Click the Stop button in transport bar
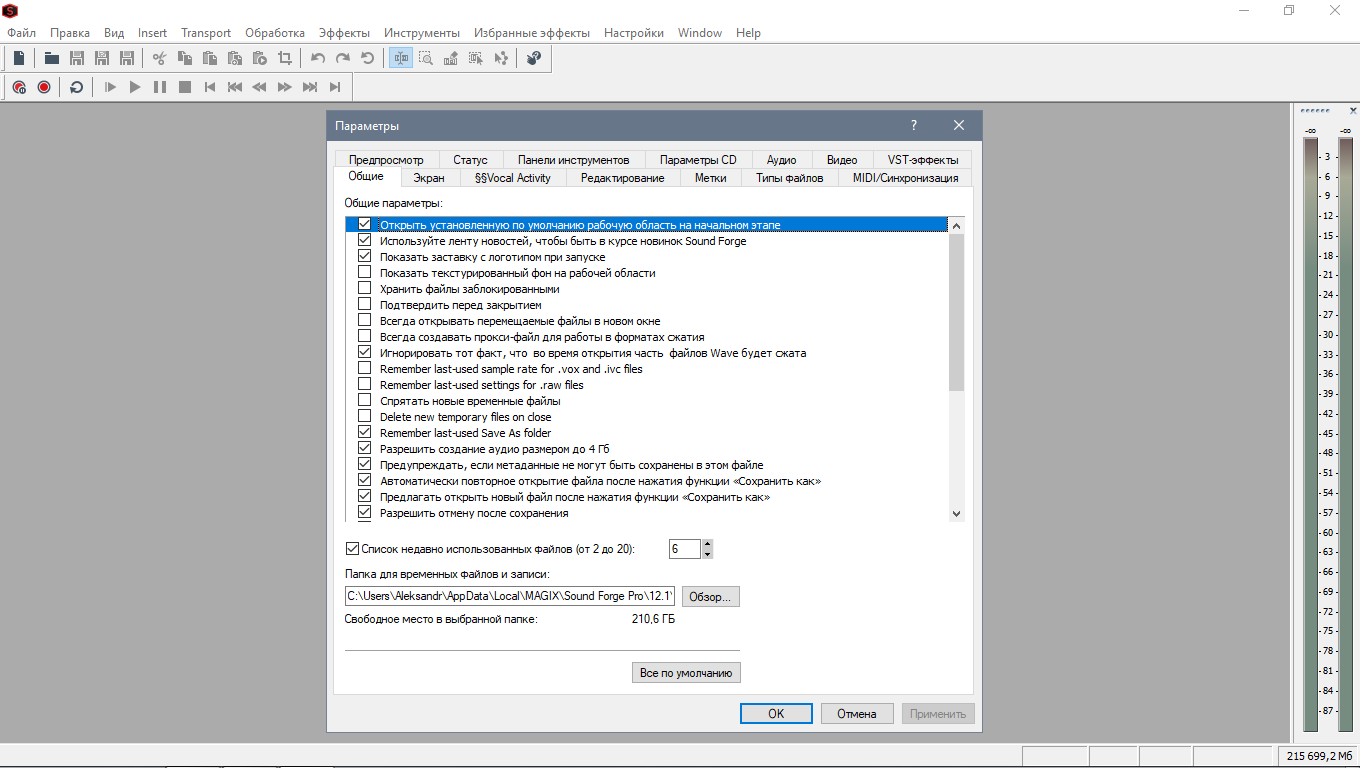Image resolution: width=1360 pixels, height=768 pixels. (185, 87)
